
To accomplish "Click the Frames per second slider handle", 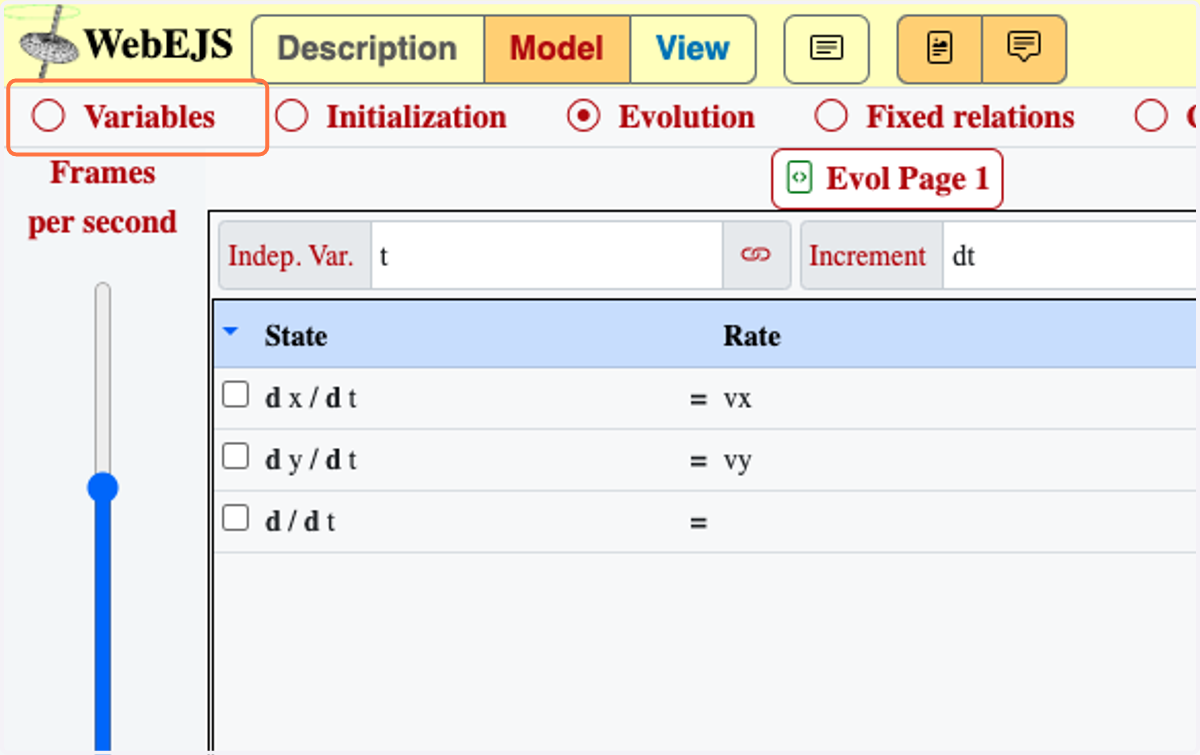I will click(102, 488).
